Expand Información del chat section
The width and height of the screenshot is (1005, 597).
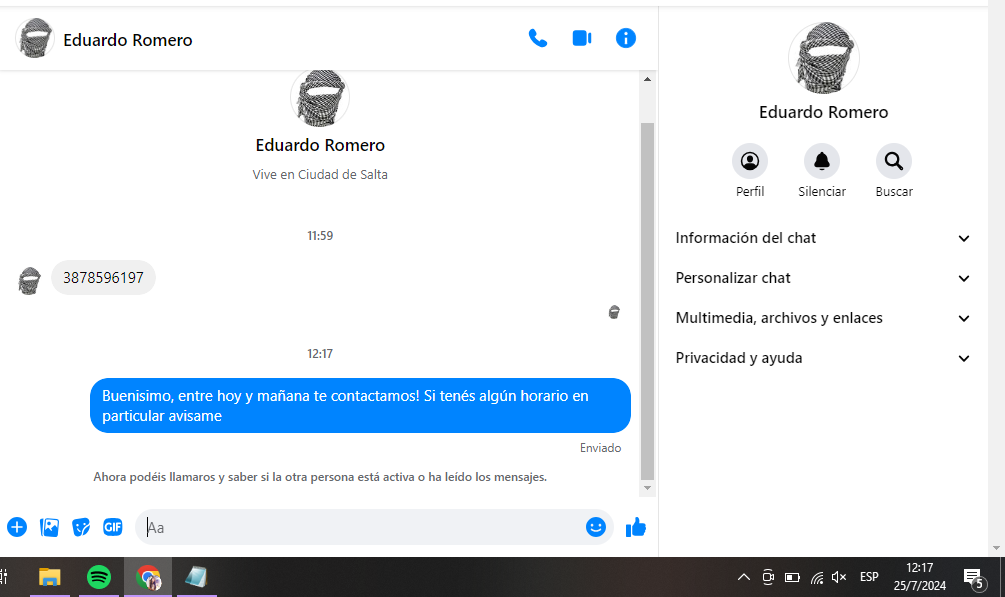coord(823,238)
